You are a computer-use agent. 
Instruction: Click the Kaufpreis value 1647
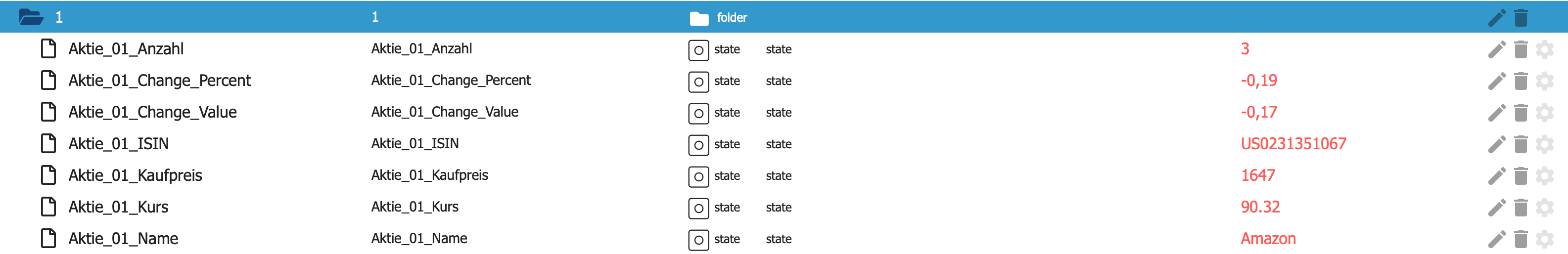click(x=1257, y=175)
